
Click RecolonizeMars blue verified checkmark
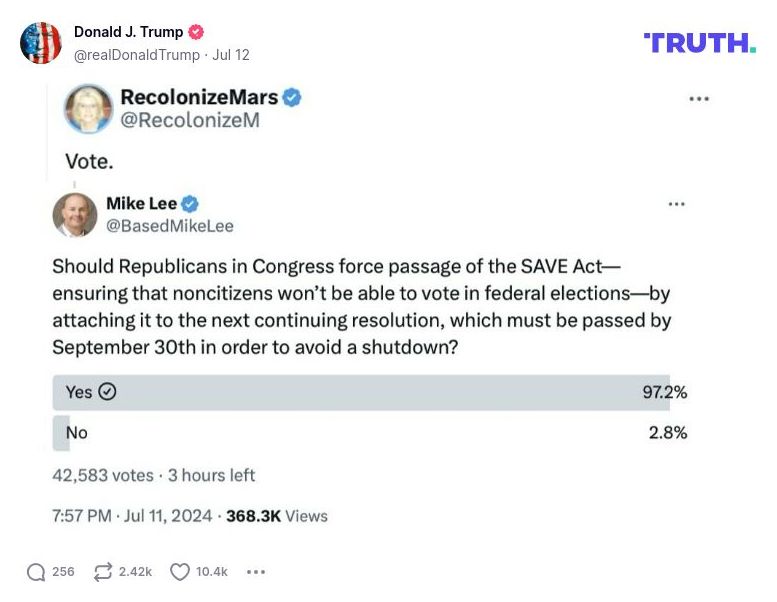point(292,97)
